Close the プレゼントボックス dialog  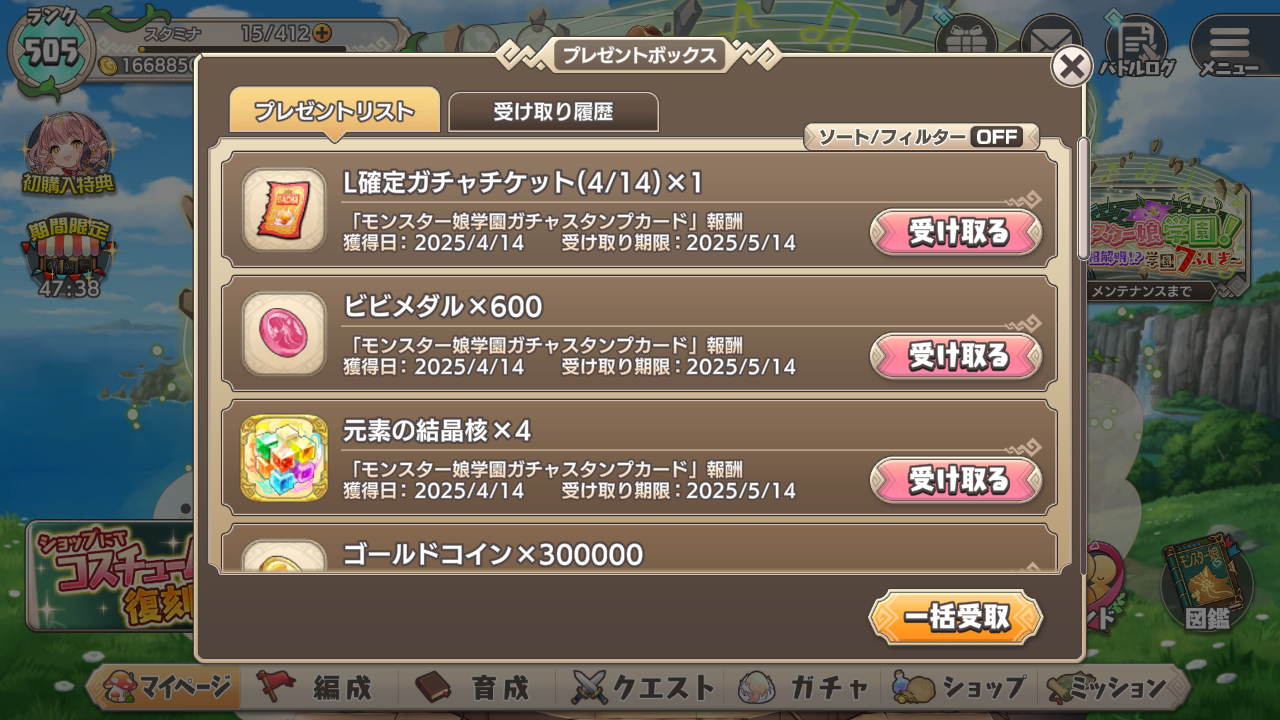pyautogui.click(x=1071, y=67)
